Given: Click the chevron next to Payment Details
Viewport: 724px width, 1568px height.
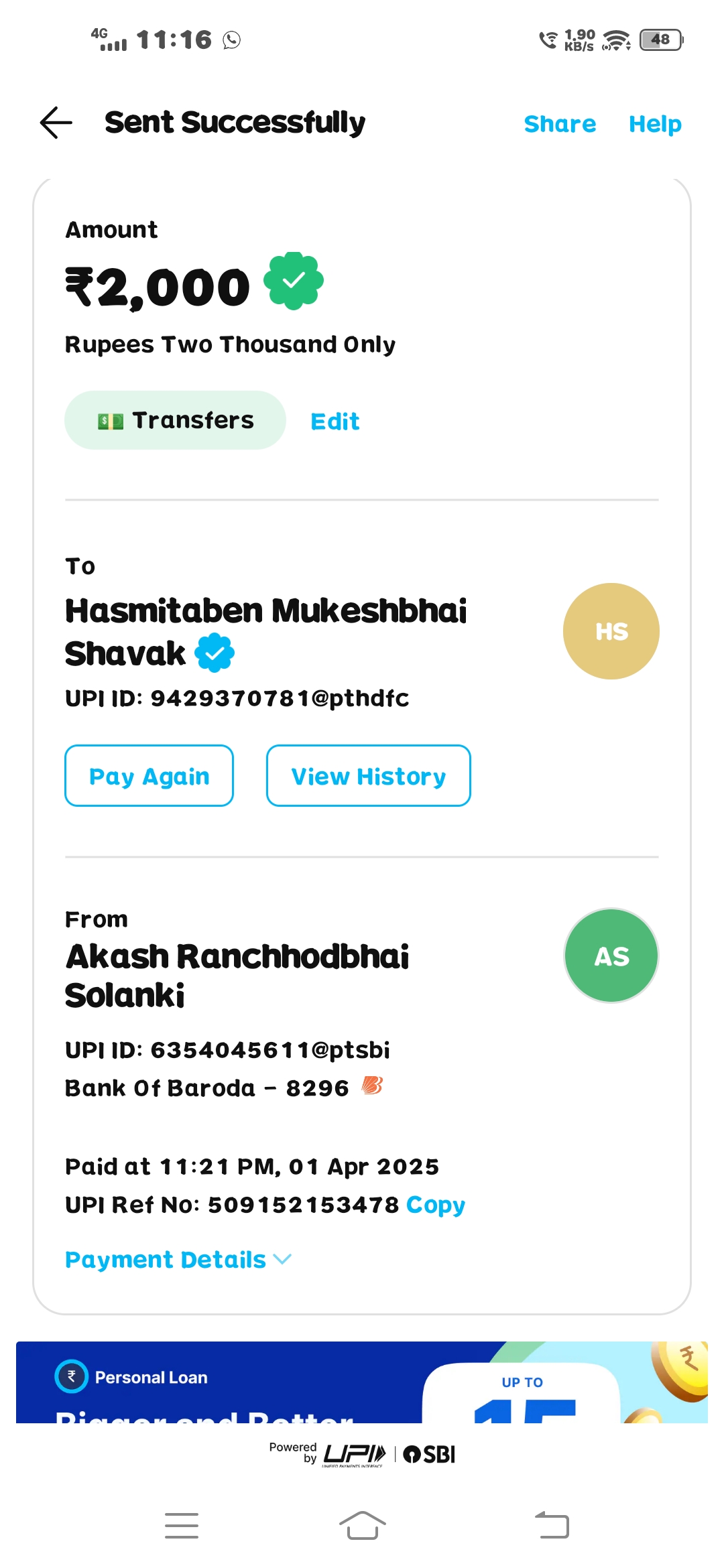Looking at the screenshot, I should [x=283, y=1259].
